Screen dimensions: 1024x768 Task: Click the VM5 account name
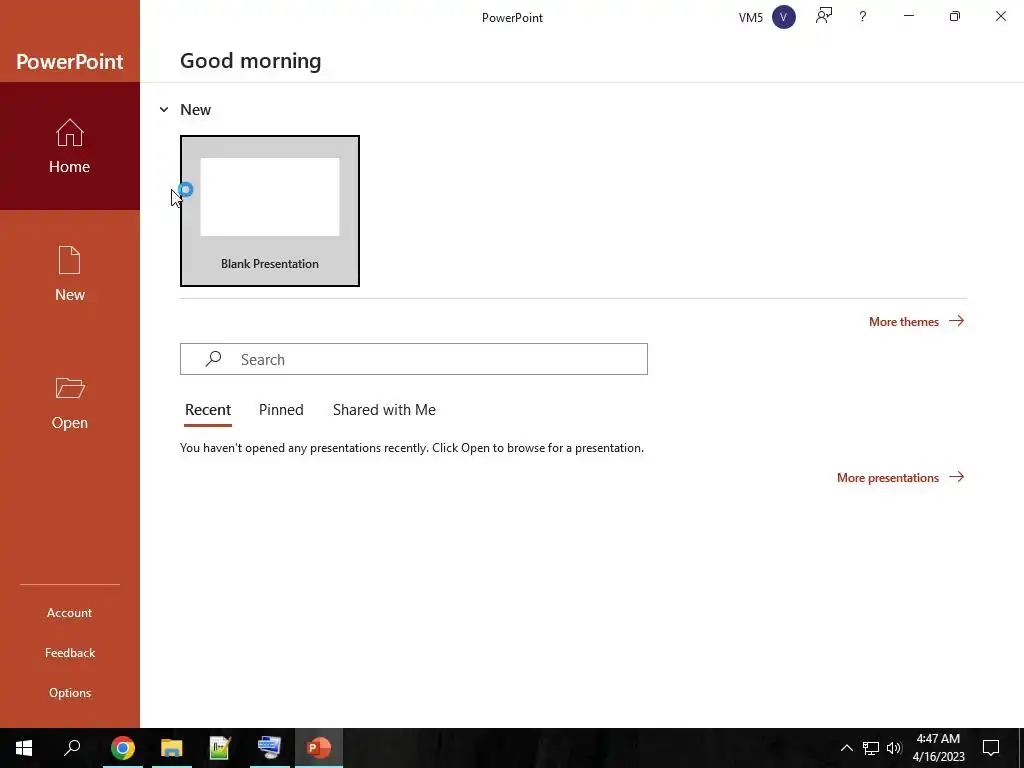point(750,18)
